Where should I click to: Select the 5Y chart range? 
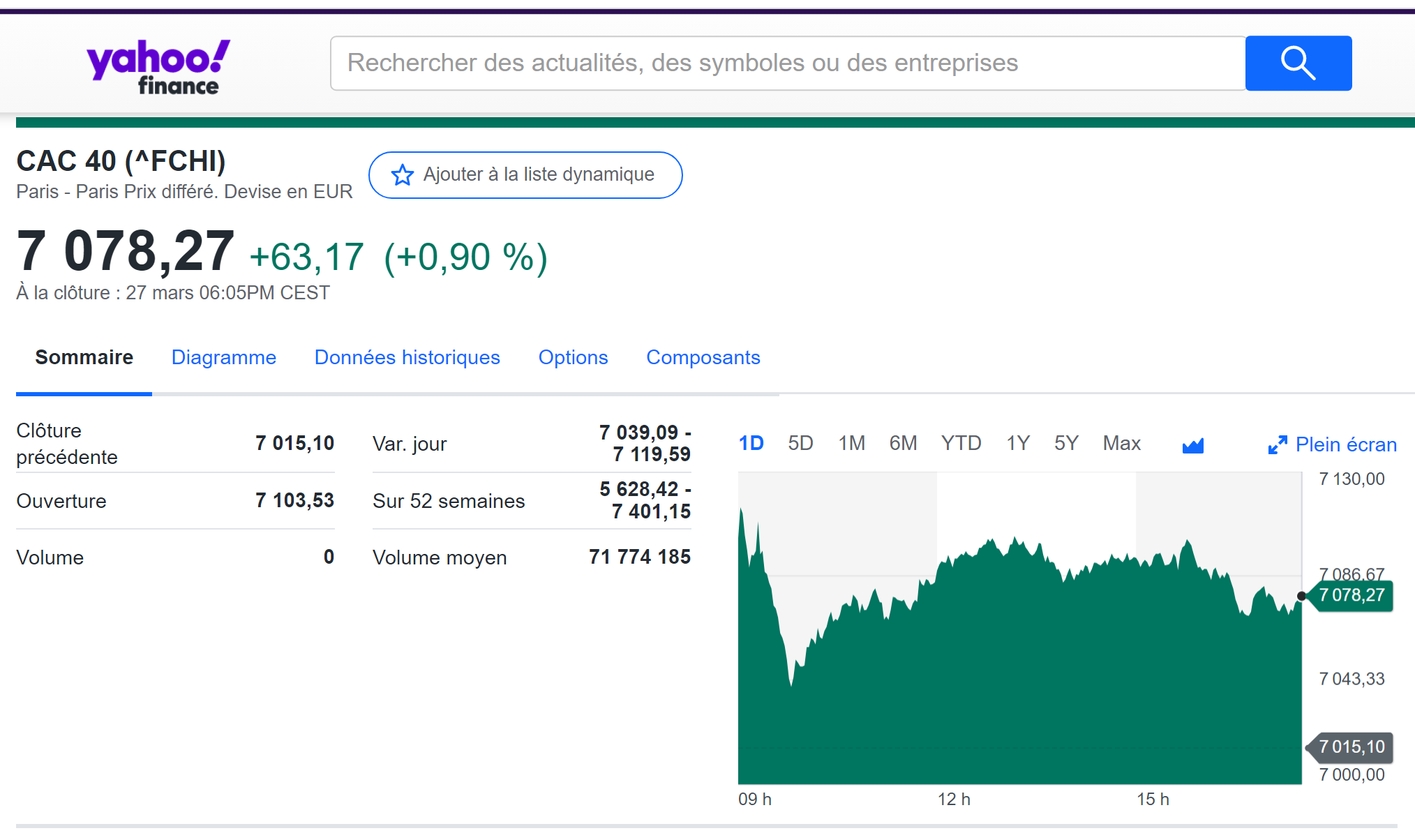tap(1067, 443)
